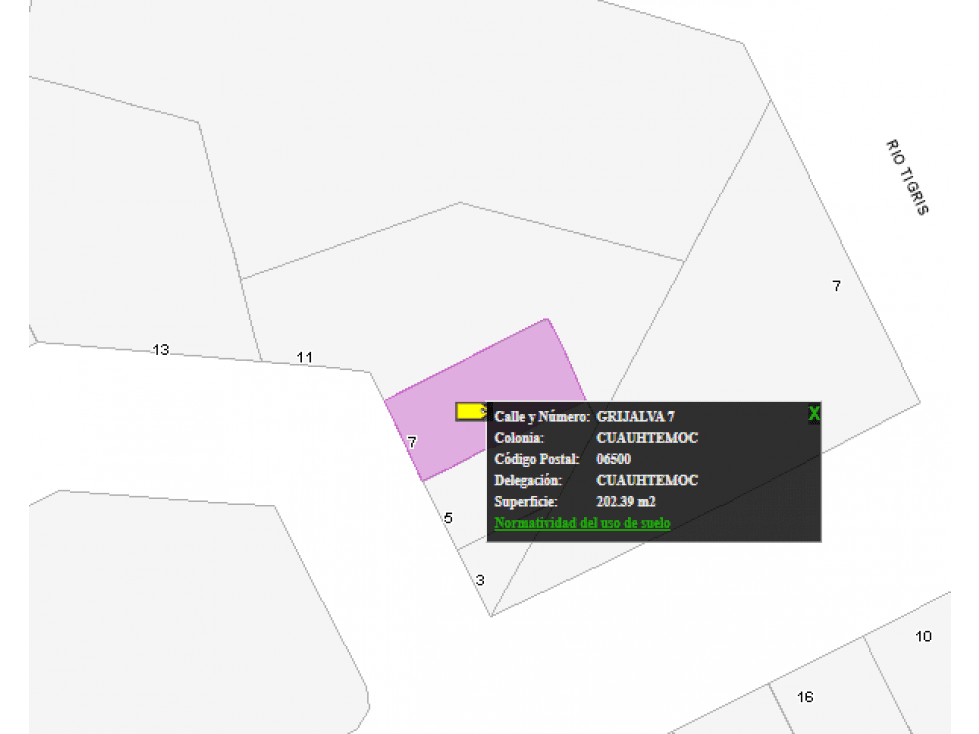
Task: Click the Superficie 202.39 m2 value
Action: click(626, 501)
